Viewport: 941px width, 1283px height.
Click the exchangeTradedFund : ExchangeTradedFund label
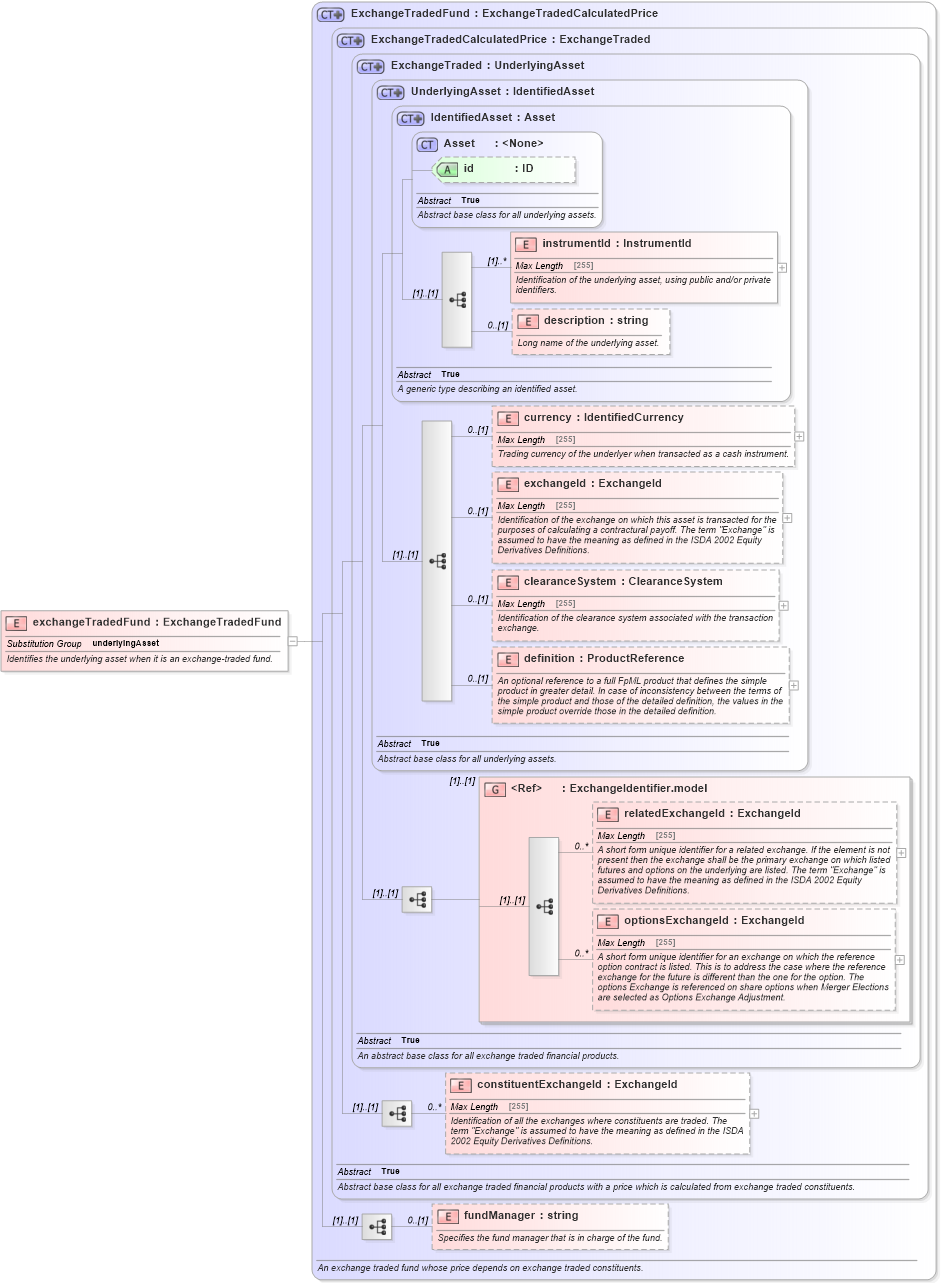[x=157, y=623]
